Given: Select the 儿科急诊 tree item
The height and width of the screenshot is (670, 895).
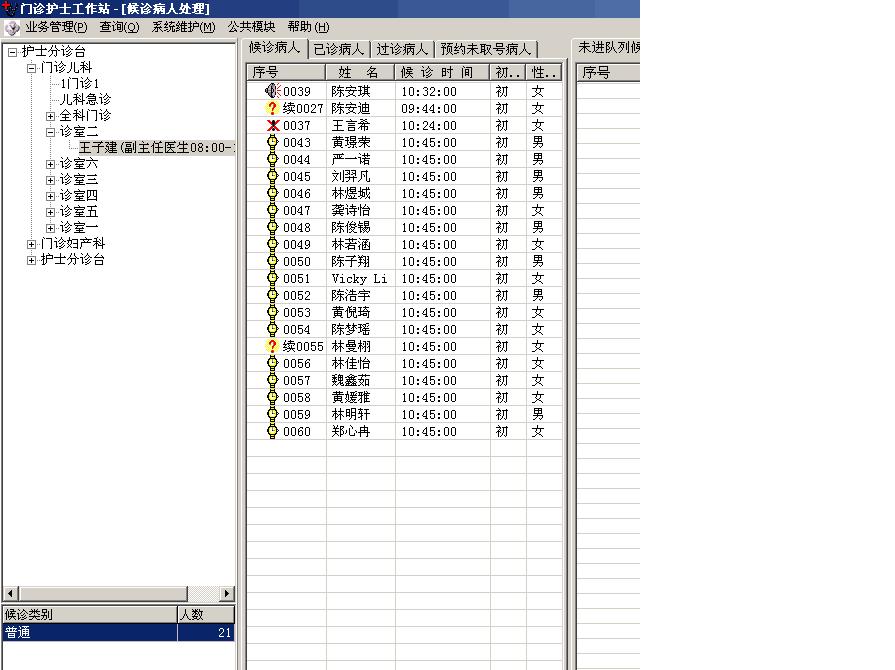Looking at the screenshot, I should click(86, 100).
